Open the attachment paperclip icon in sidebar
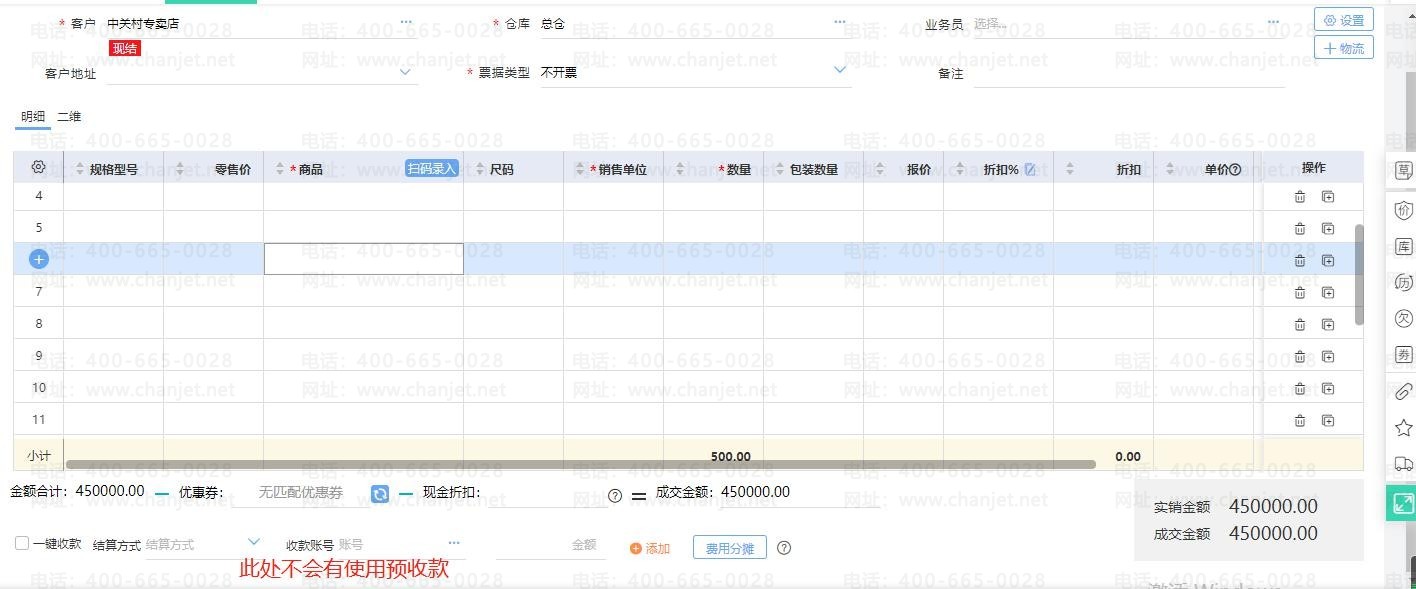Image resolution: width=1416 pixels, height=589 pixels. pos(1403,391)
